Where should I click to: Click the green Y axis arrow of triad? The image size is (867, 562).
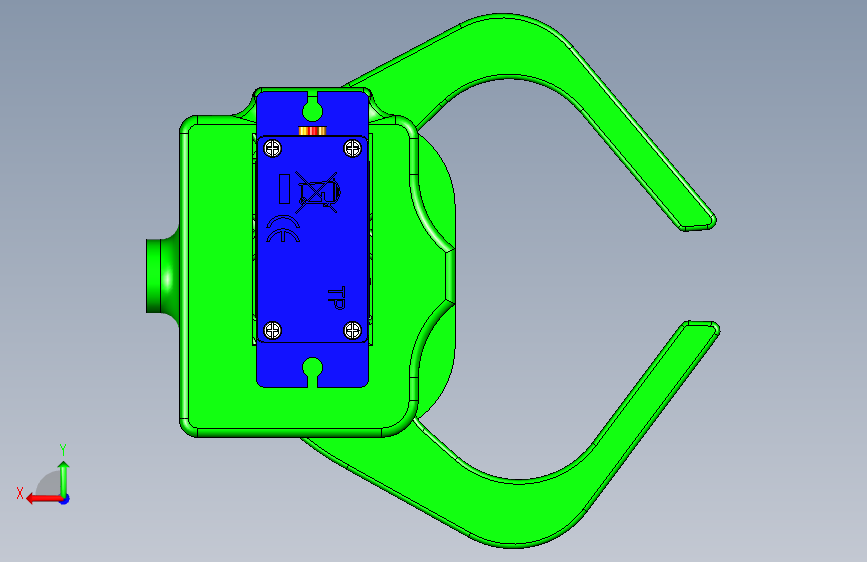(64, 479)
